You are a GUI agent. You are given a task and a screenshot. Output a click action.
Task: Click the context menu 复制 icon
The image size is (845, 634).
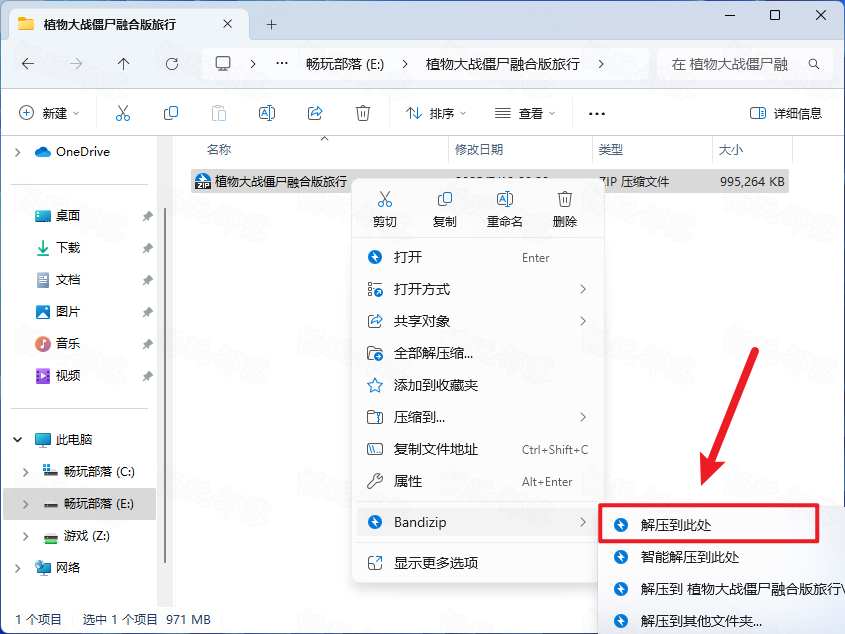pyautogui.click(x=445, y=199)
